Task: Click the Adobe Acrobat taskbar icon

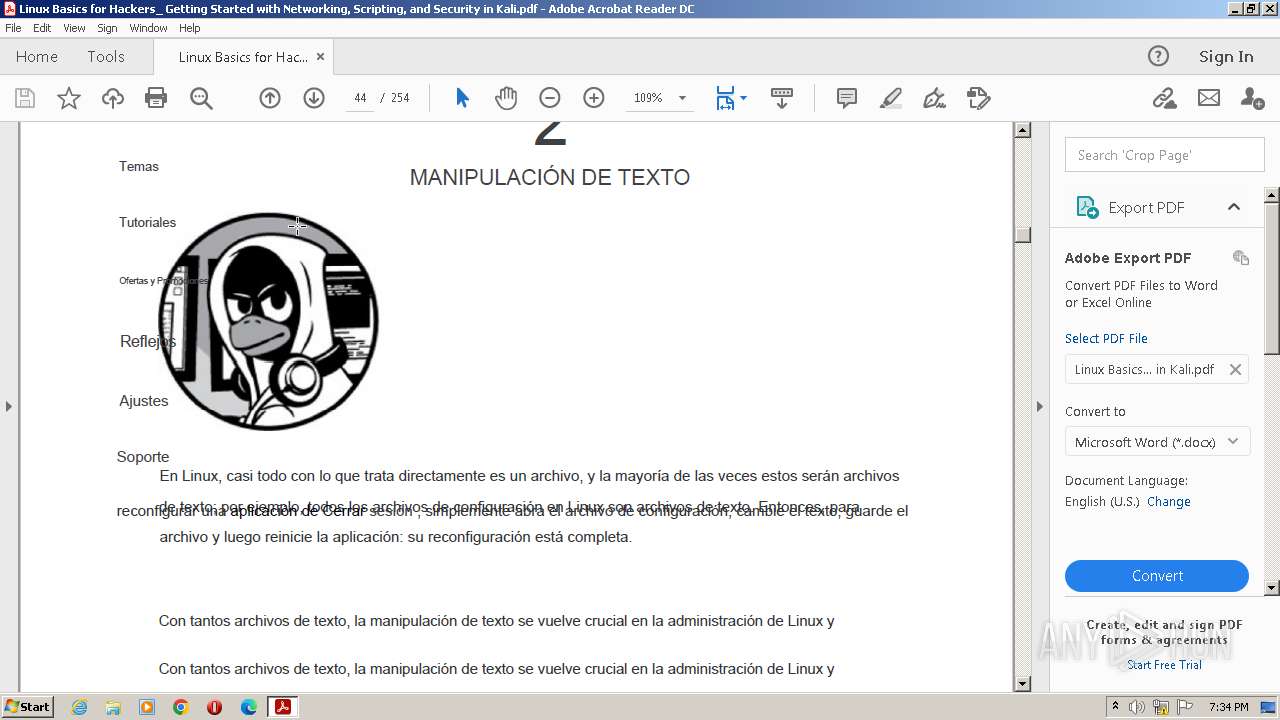Action: coord(283,707)
